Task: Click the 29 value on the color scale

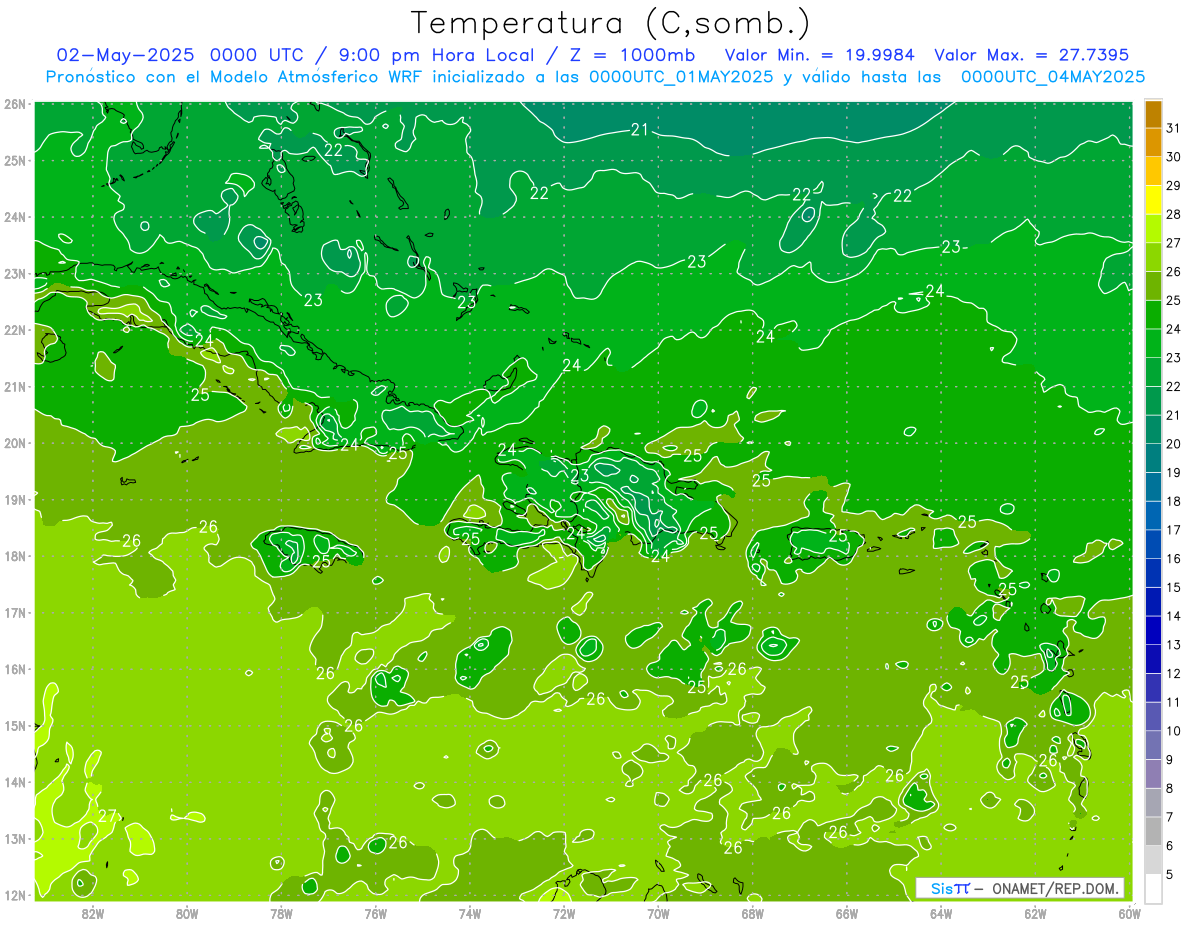Action: (1173, 186)
